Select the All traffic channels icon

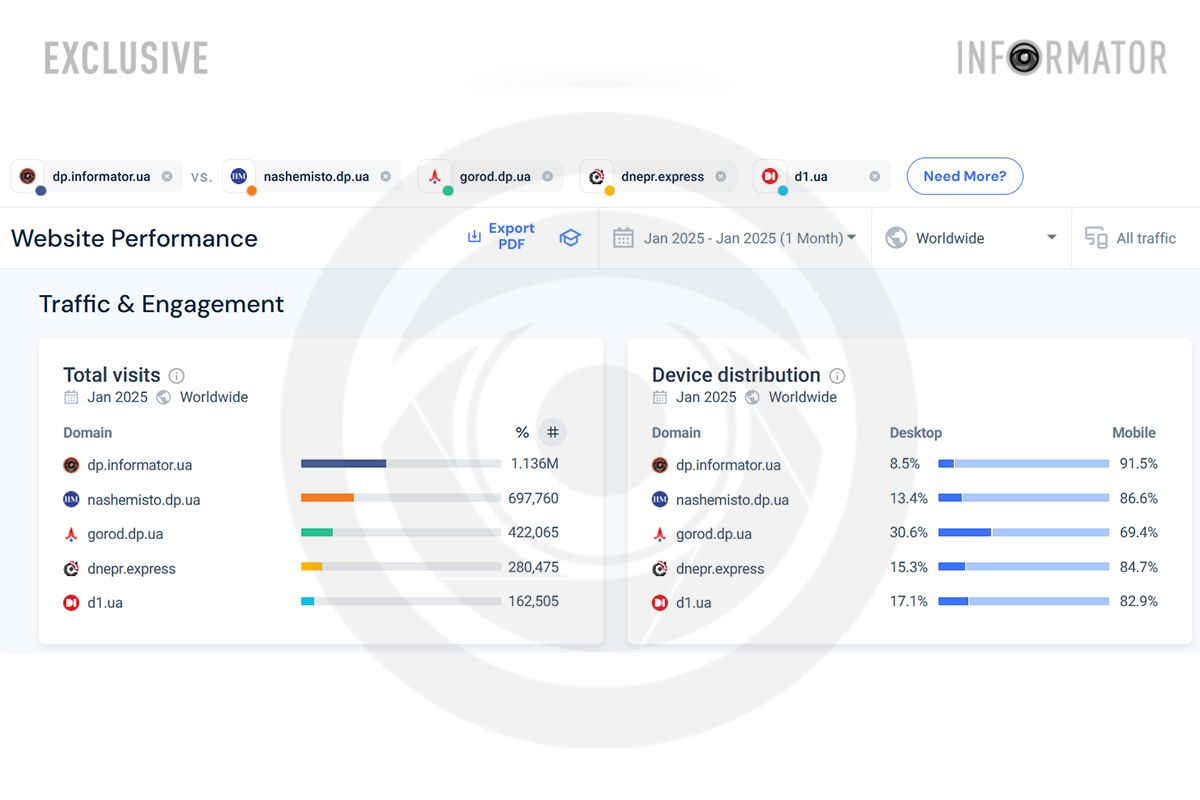tap(1095, 238)
